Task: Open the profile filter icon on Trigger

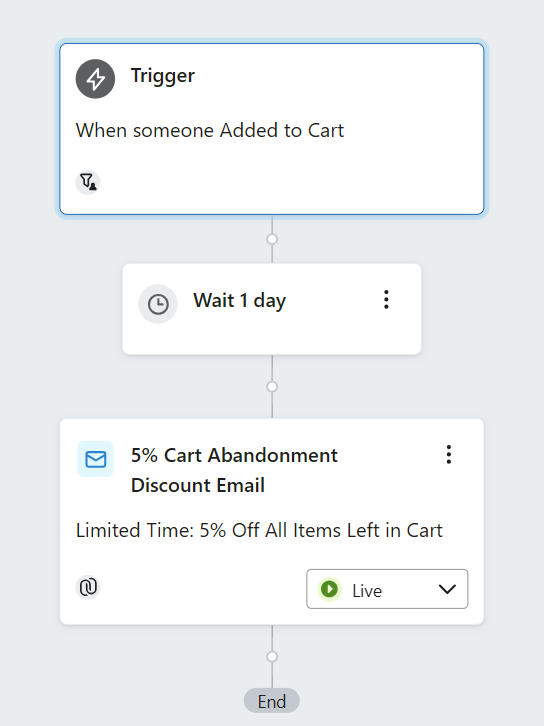Action: tap(88, 182)
